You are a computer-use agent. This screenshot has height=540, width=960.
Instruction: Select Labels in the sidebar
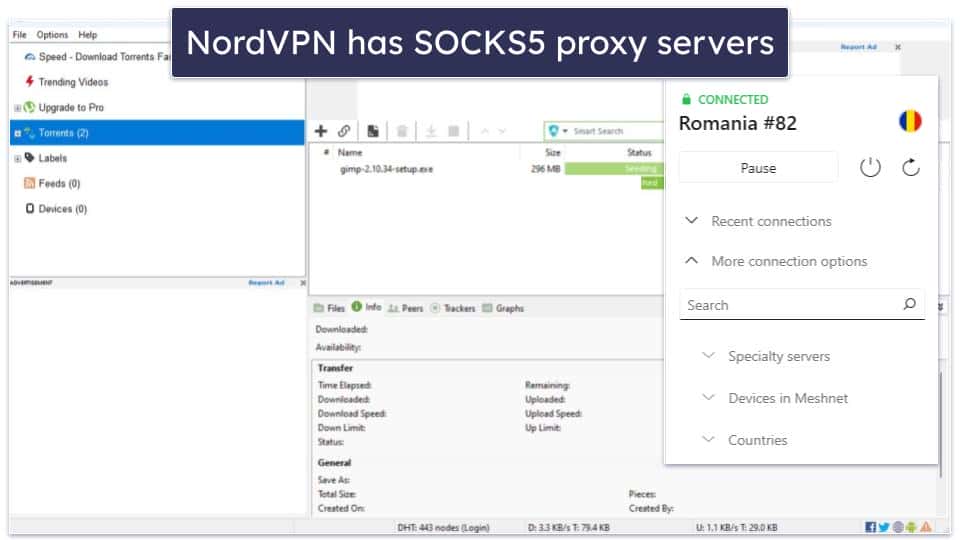(47, 158)
